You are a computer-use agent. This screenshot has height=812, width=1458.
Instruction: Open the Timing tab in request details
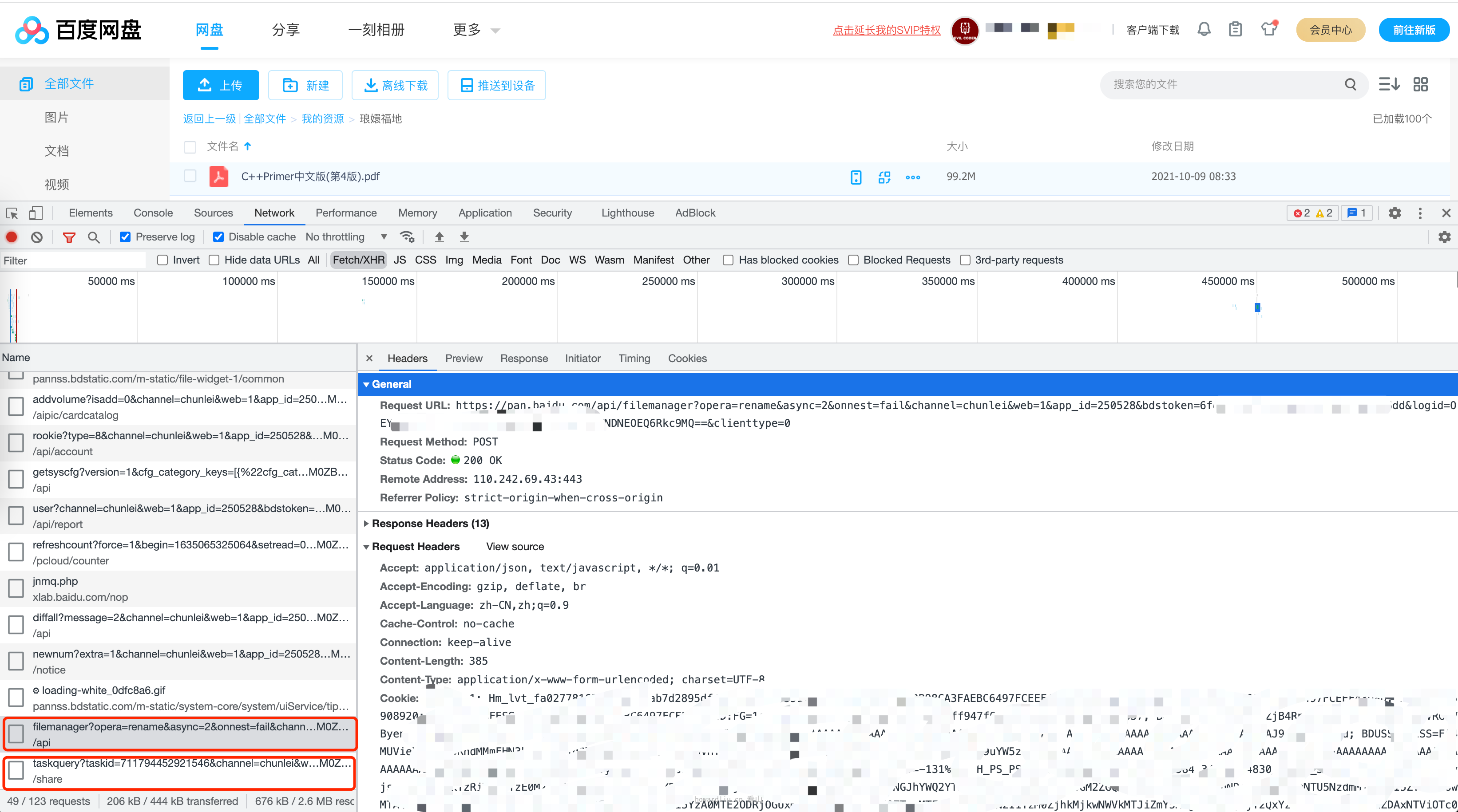click(634, 358)
